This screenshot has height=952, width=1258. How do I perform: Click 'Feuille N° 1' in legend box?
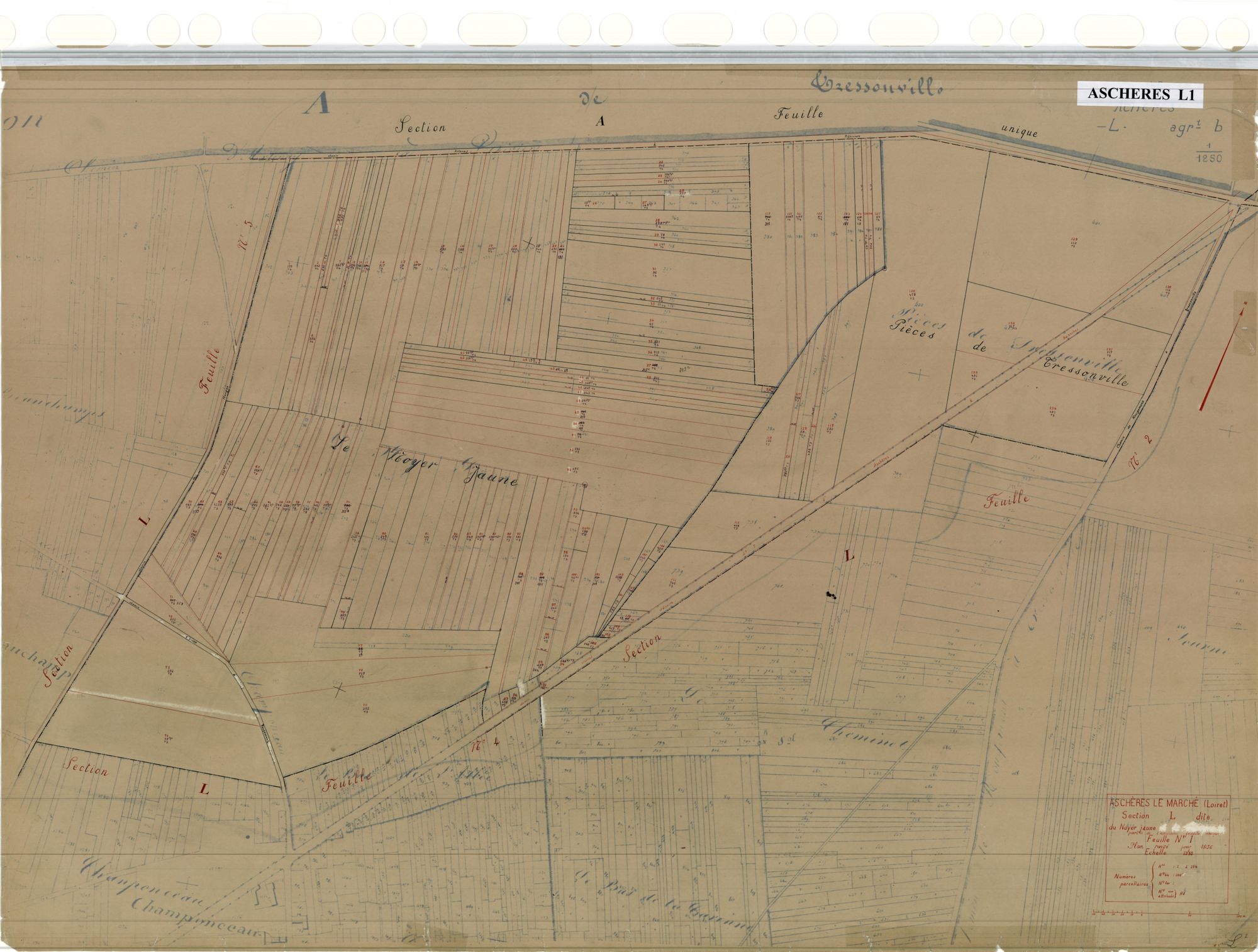tap(1171, 838)
